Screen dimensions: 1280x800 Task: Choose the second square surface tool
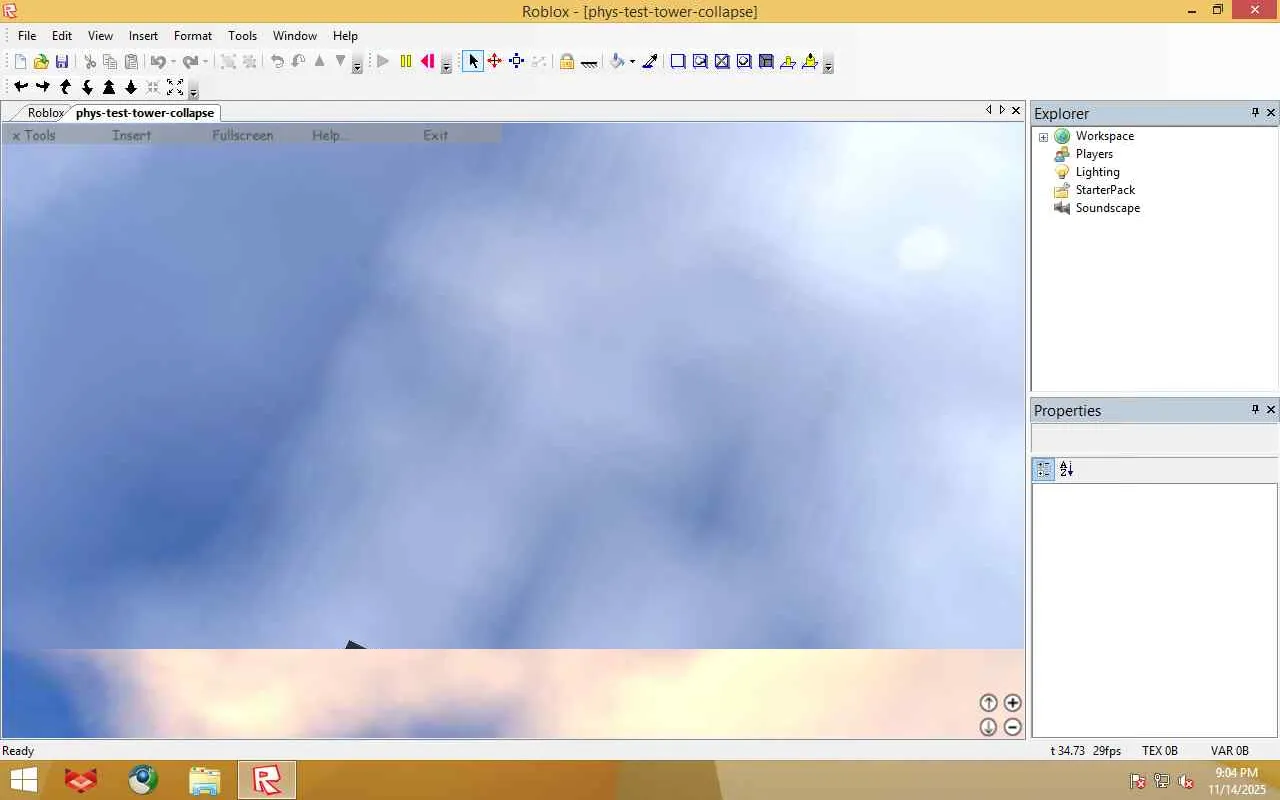coord(700,62)
